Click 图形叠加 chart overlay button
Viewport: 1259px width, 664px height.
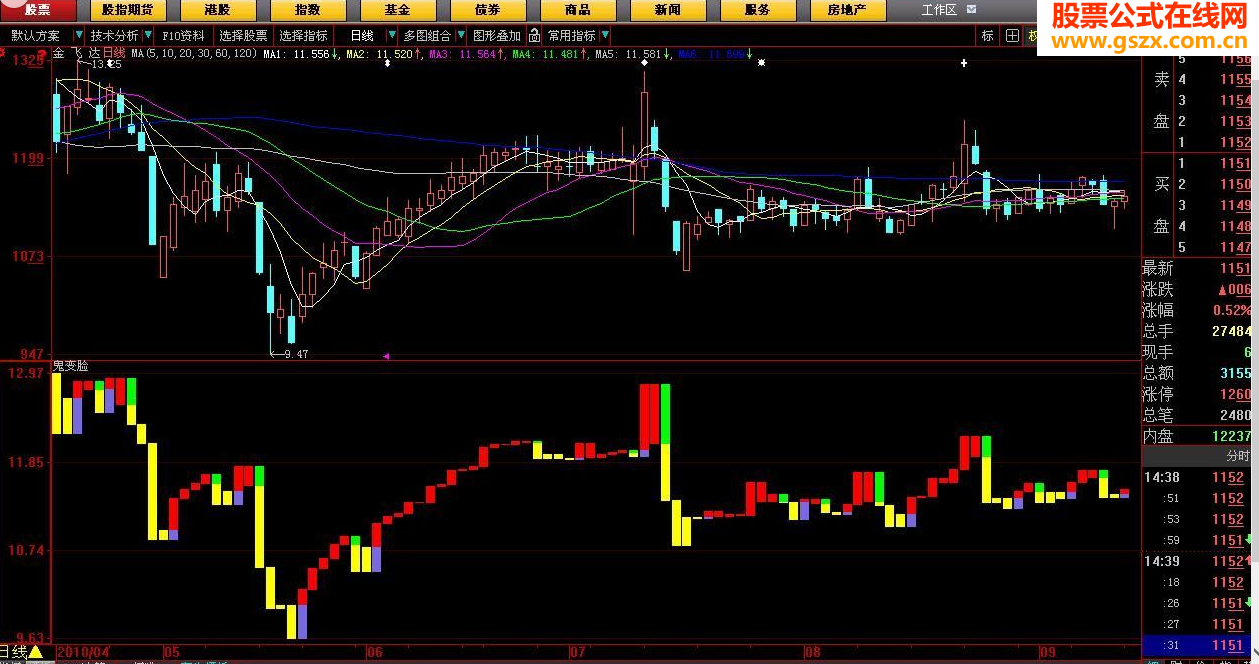(497, 35)
